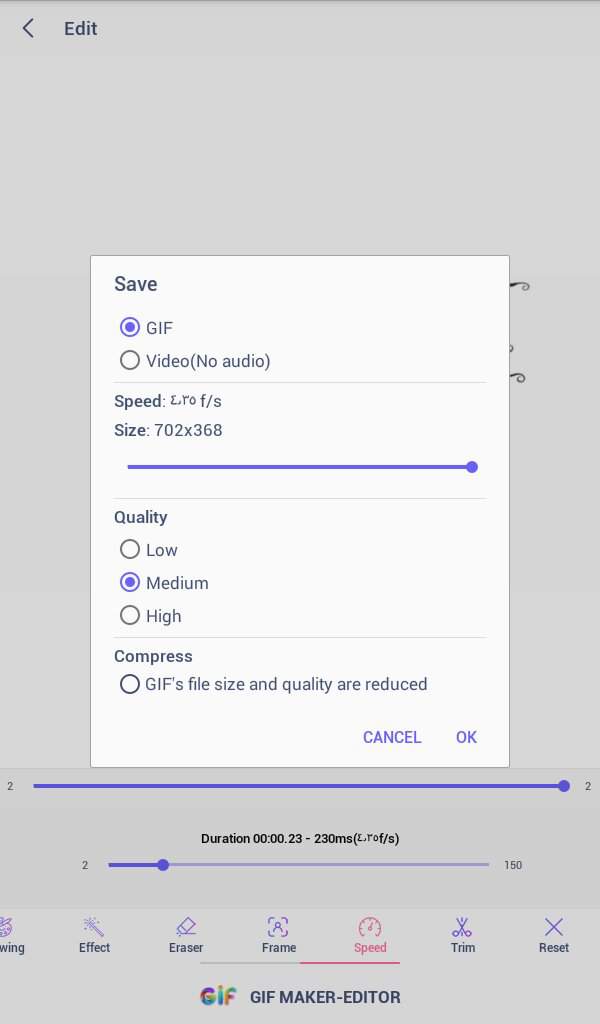Select the GIF save format option
This screenshot has height=1024, width=600.
tap(146, 327)
